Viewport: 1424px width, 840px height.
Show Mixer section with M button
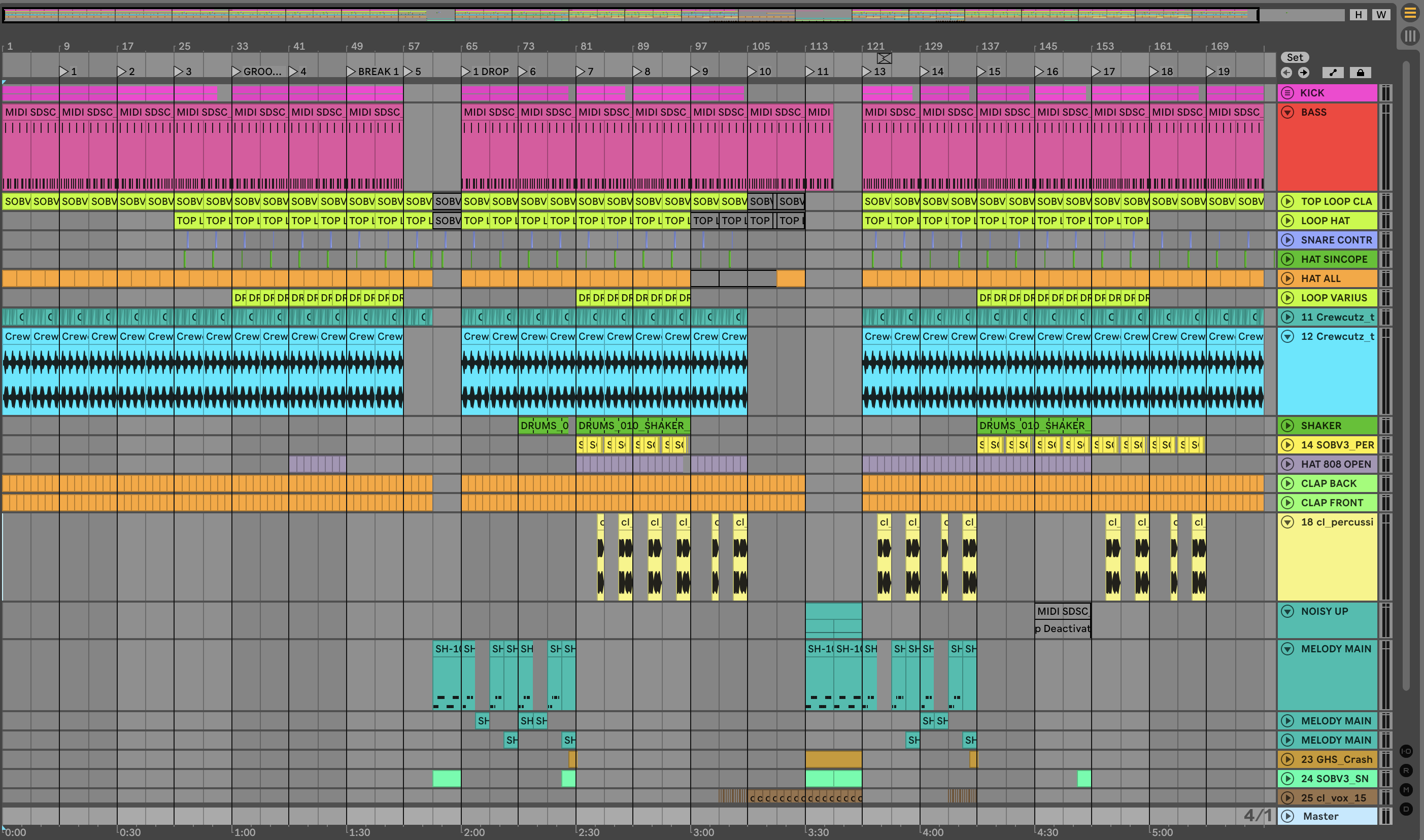[1406, 790]
